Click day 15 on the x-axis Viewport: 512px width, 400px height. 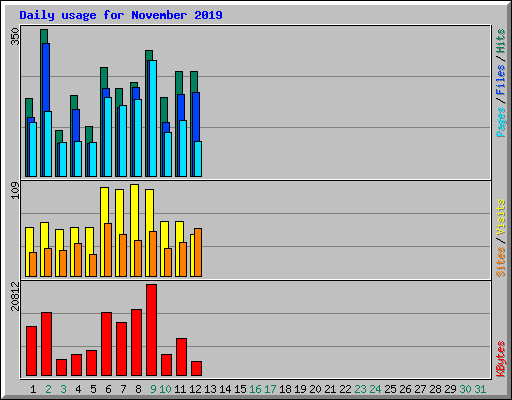coord(240,389)
